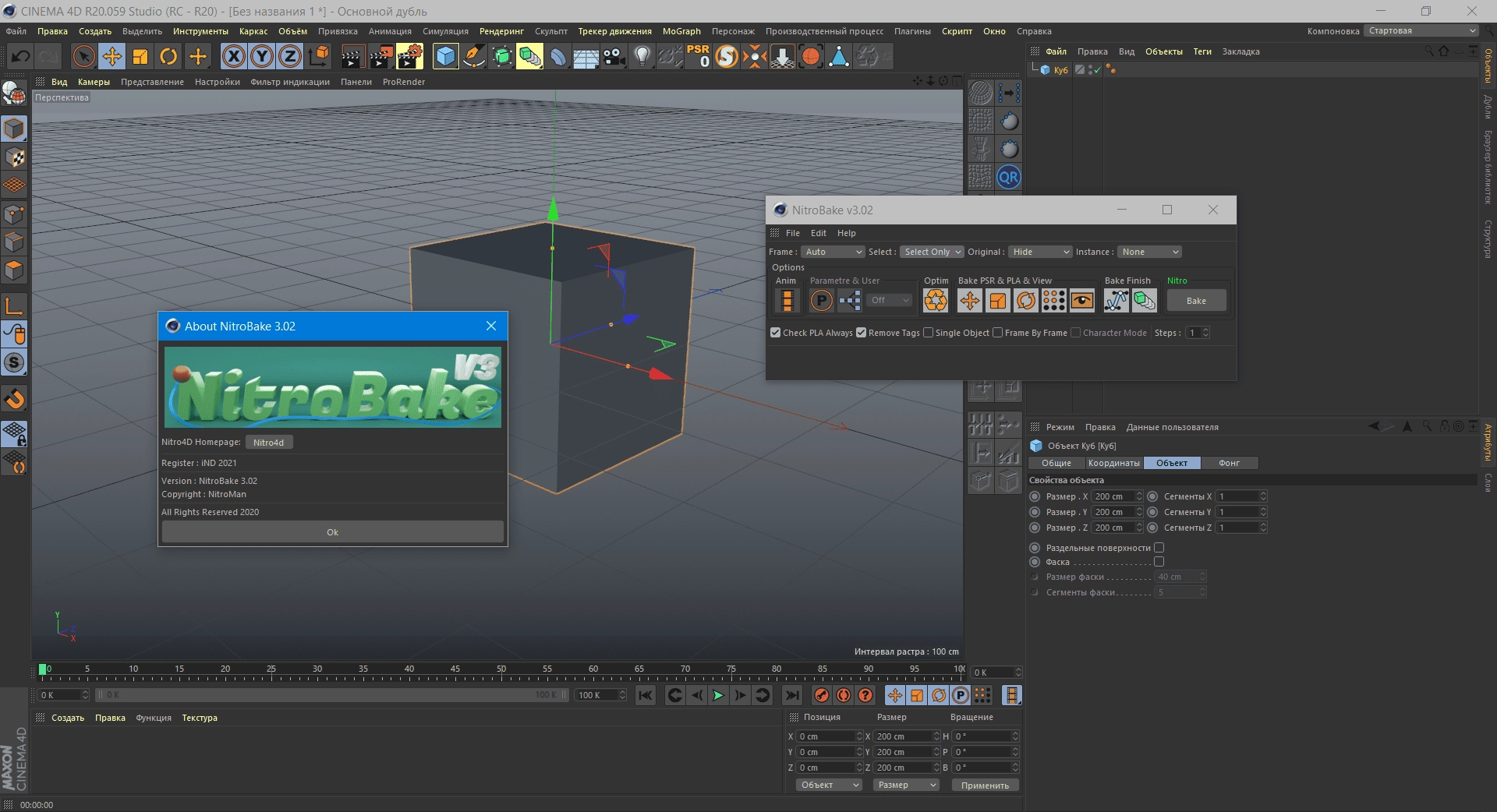This screenshot has height=812, width=1497.
Task: Click the Render View clapperboard icon
Action: coord(352,56)
